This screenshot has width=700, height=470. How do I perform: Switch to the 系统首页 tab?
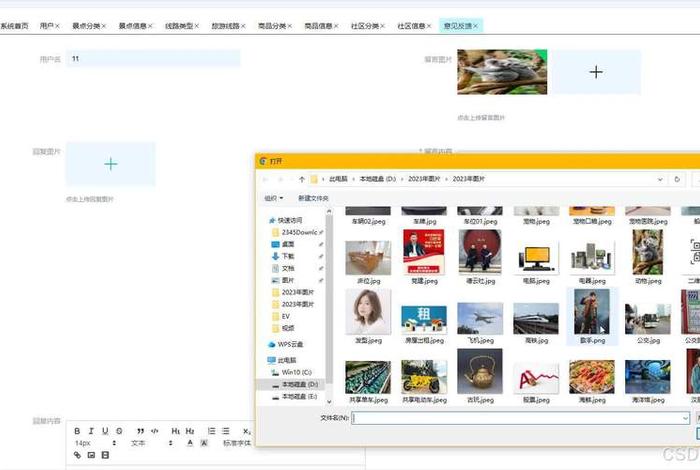(x=14, y=26)
